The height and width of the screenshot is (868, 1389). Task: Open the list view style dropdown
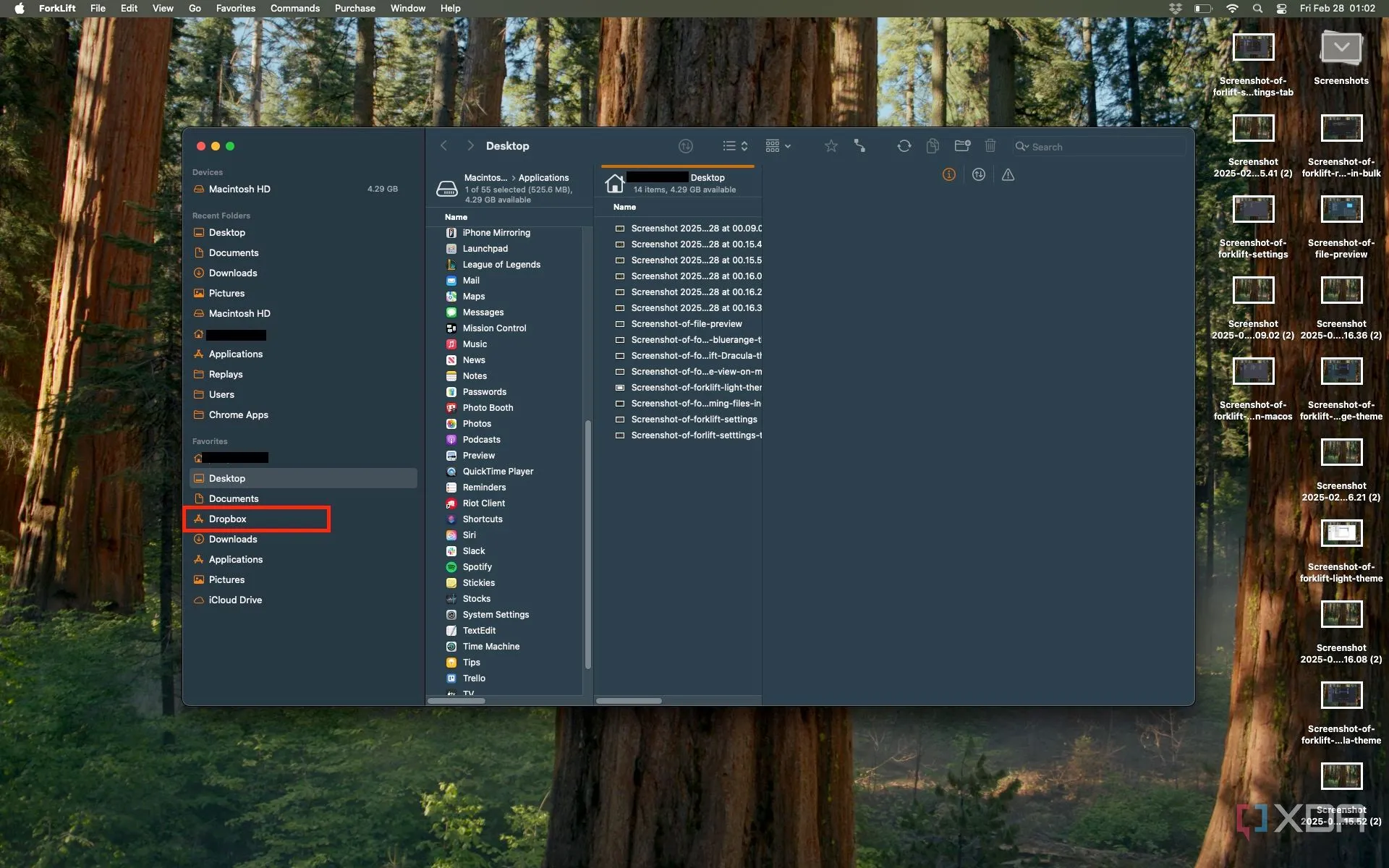click(x=734, y=146)
